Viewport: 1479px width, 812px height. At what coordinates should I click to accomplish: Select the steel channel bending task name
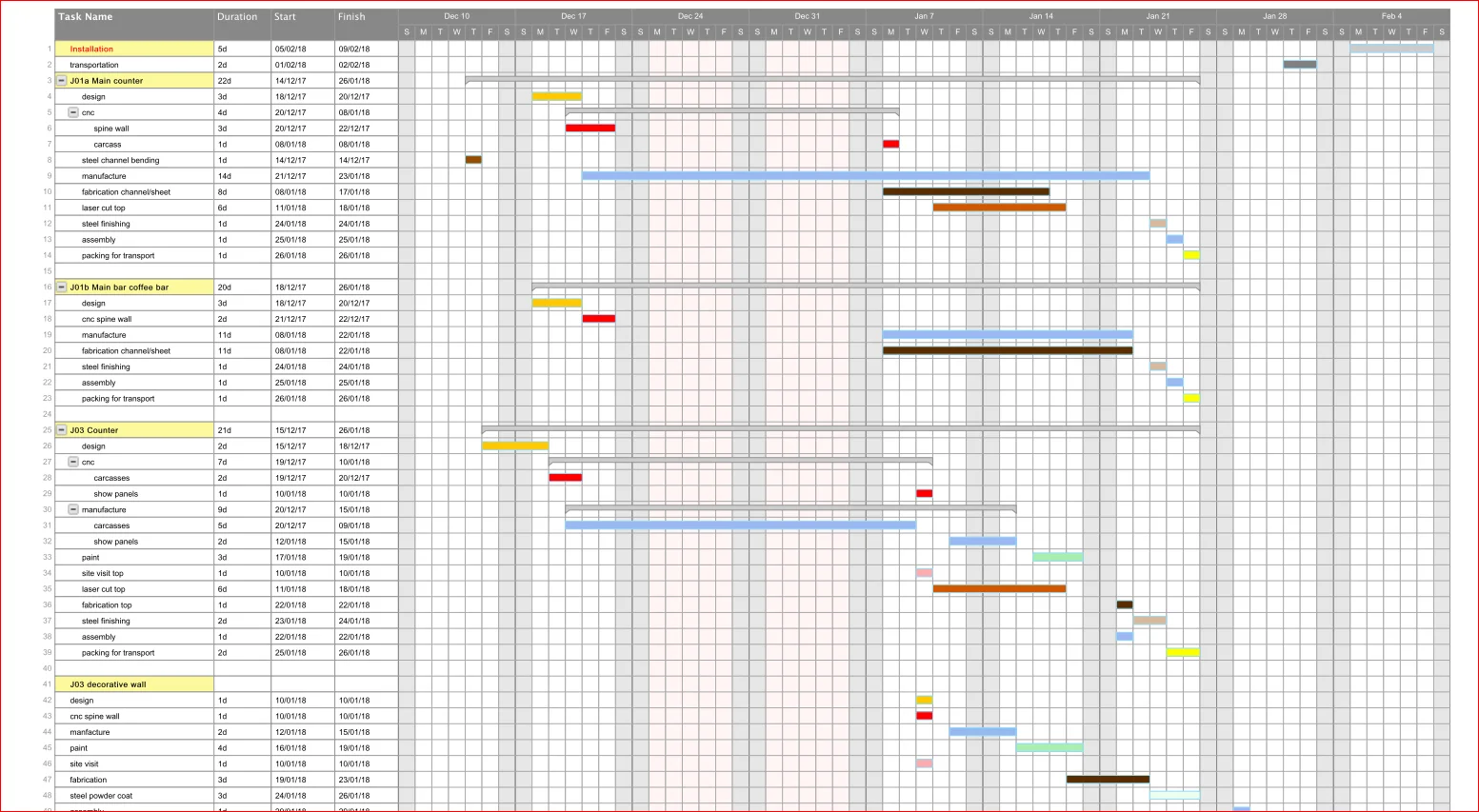coord(121,160)
